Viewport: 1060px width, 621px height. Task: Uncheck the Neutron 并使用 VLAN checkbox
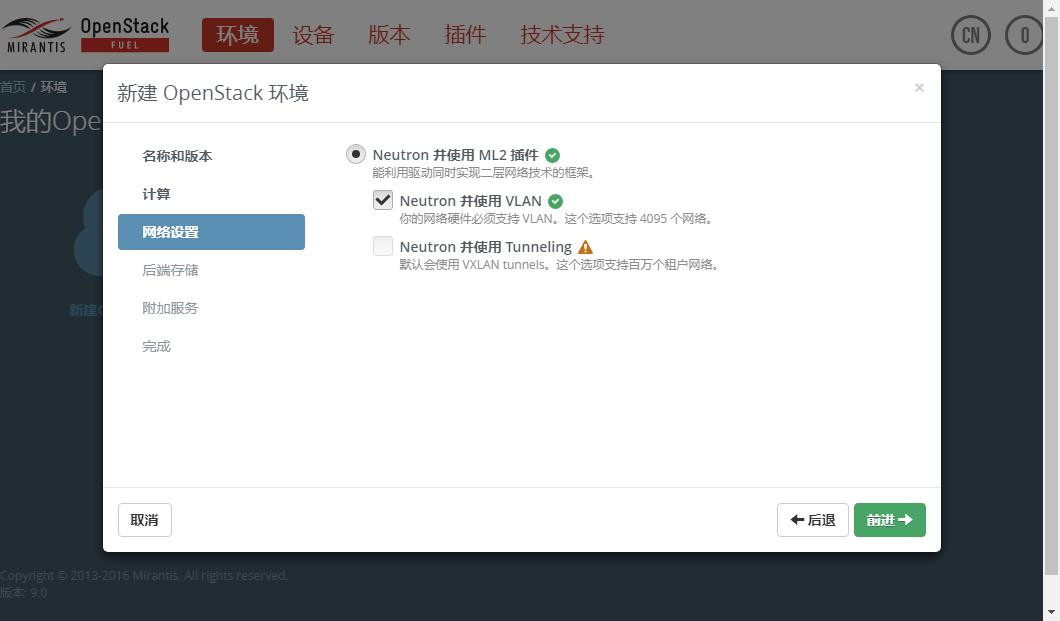pyautogui.click(x=383, y=200)
